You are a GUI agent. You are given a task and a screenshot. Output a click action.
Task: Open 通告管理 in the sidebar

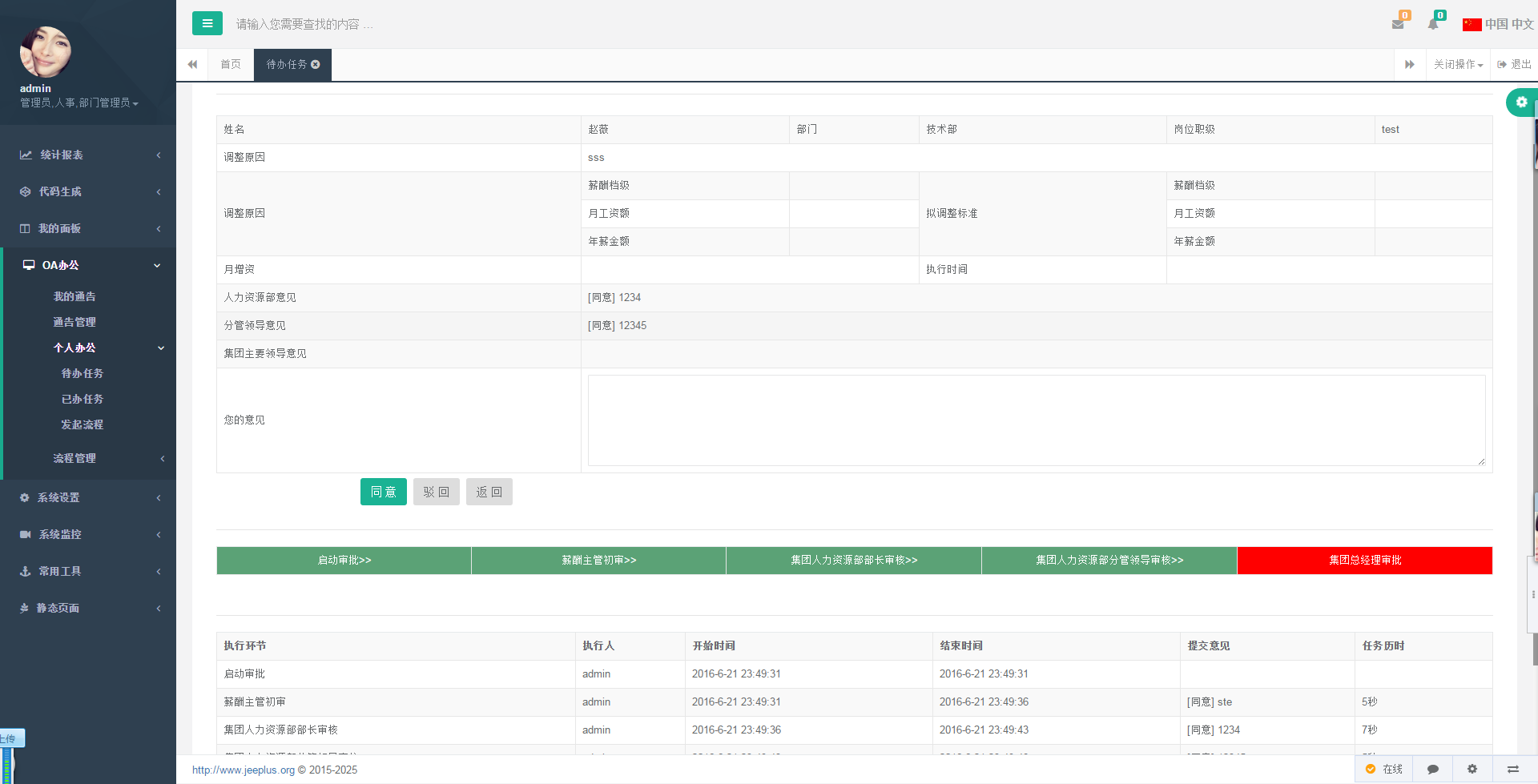74,322
